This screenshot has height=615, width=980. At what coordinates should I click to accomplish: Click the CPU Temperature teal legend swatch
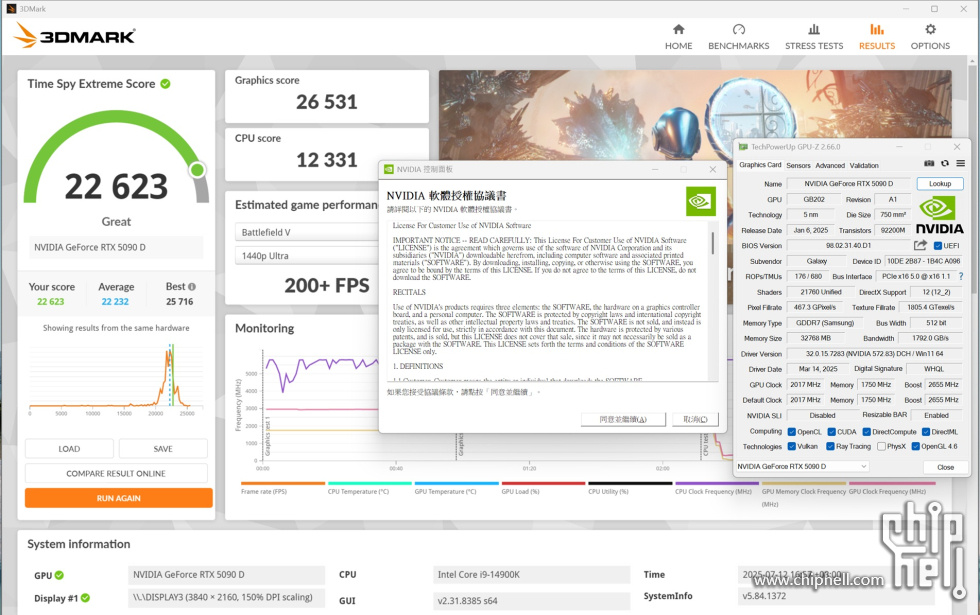(370, 483)
